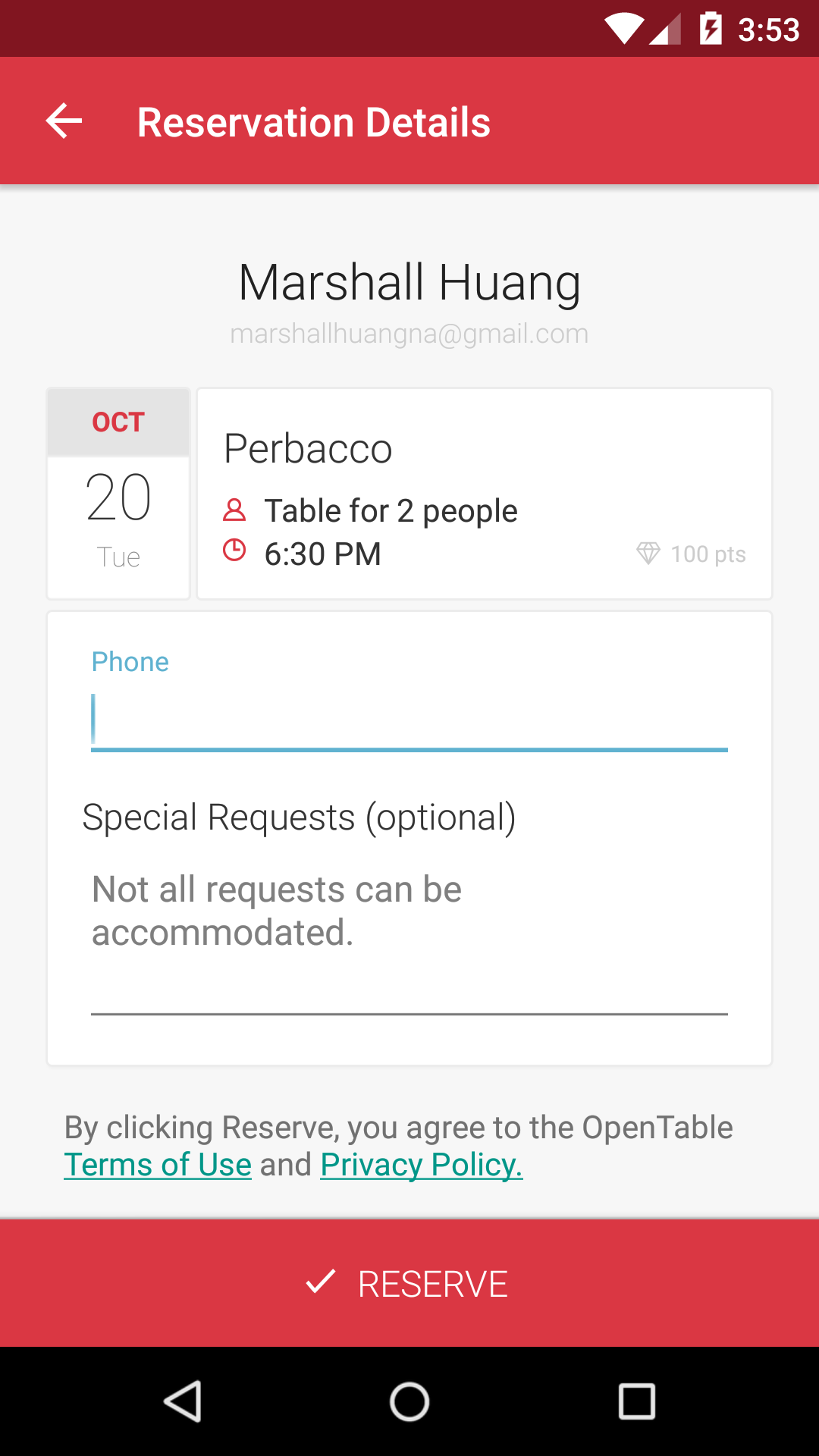Tap the checkmark icon on Reserve bar
Image resolution: width=819 pixels, height=1456 pixels.
click(x=320, y=1282)
